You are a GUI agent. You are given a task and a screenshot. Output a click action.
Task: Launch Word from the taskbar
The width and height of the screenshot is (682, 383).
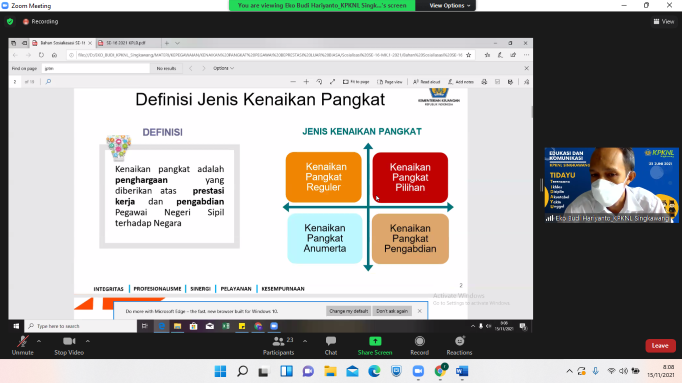click(x=462, y=371)
